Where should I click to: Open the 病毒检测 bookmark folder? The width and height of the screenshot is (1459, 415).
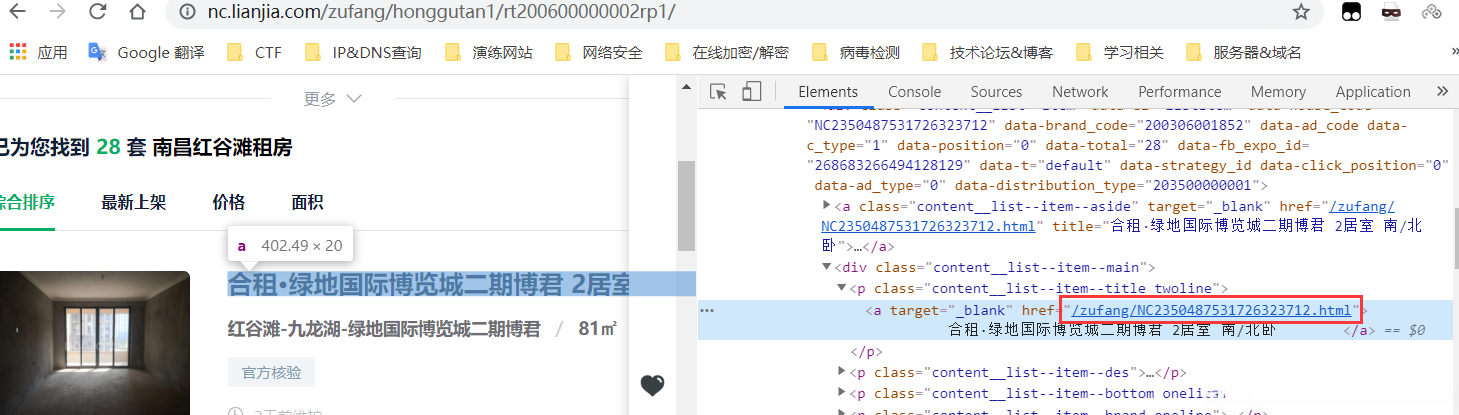pyautogui.click(x=855, y=52)
